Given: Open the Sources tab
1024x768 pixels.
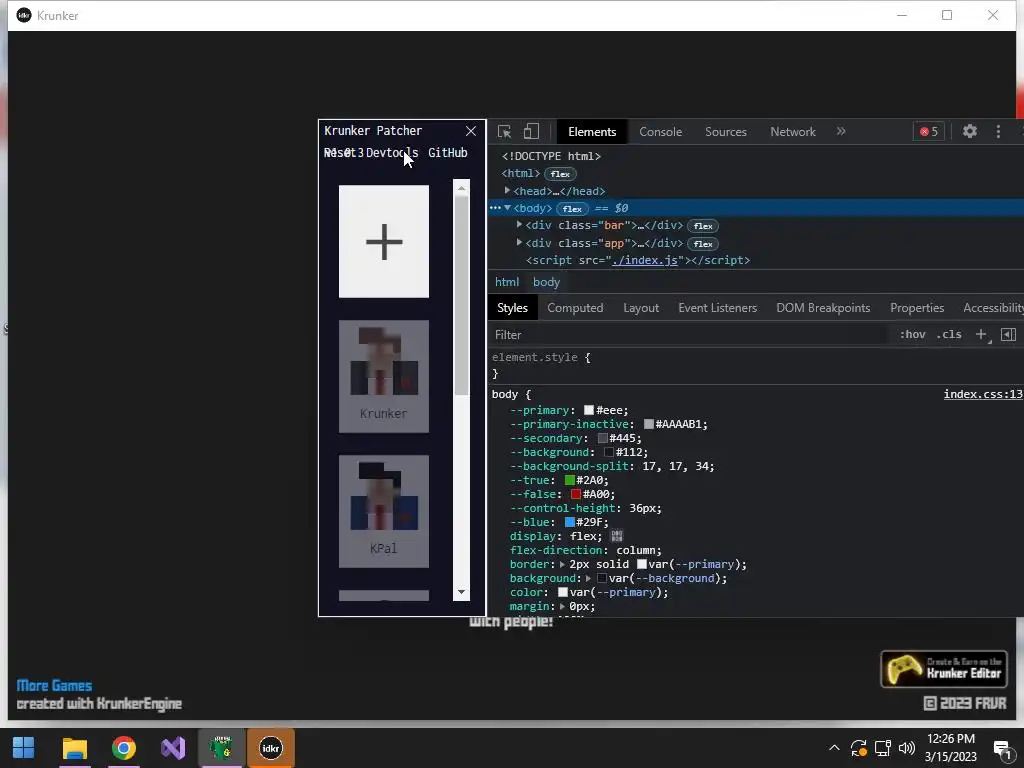Looking at the screenshot, I should click(x=726, y=131).
